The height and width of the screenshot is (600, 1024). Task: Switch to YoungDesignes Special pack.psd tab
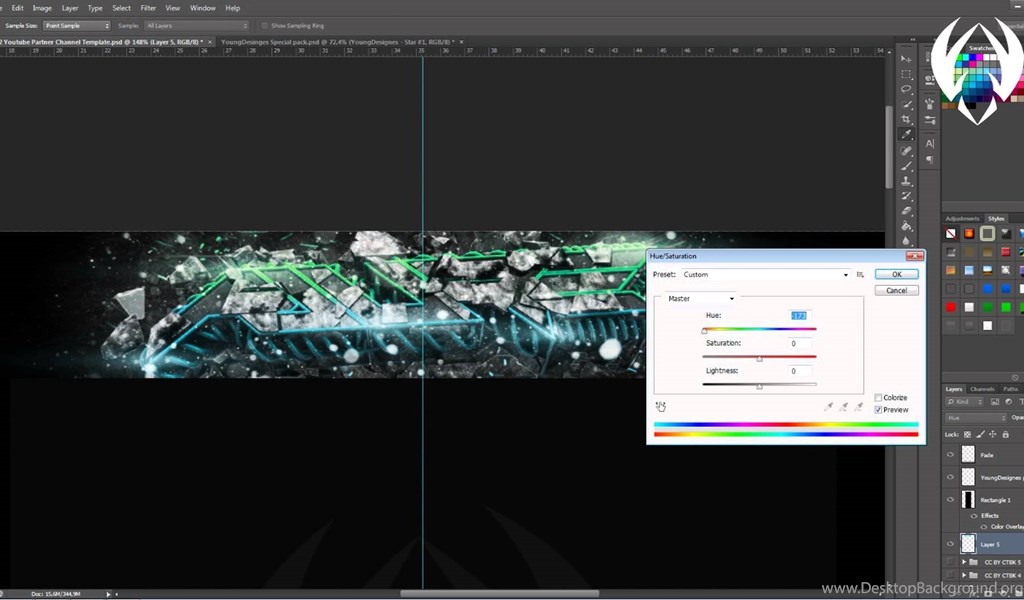[x=338, y=42]
